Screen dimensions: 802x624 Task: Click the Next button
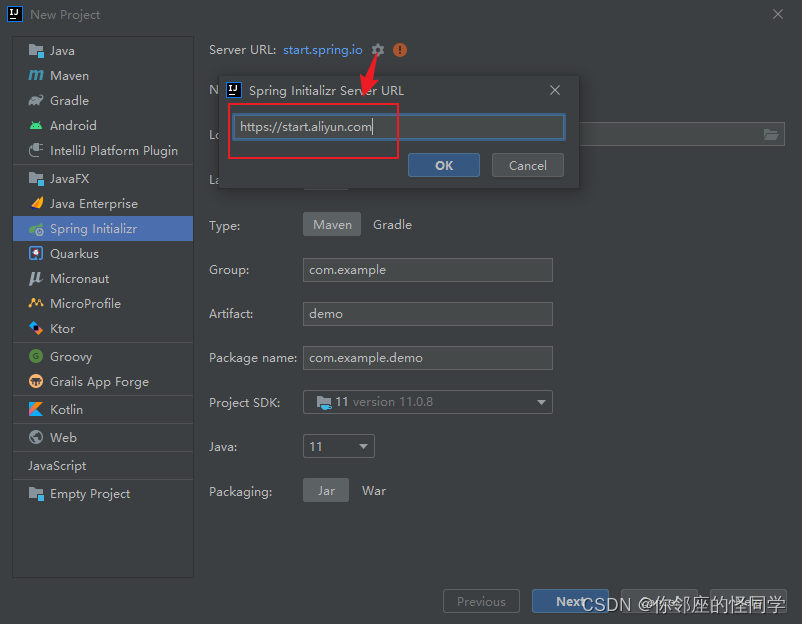coord(570,601)
